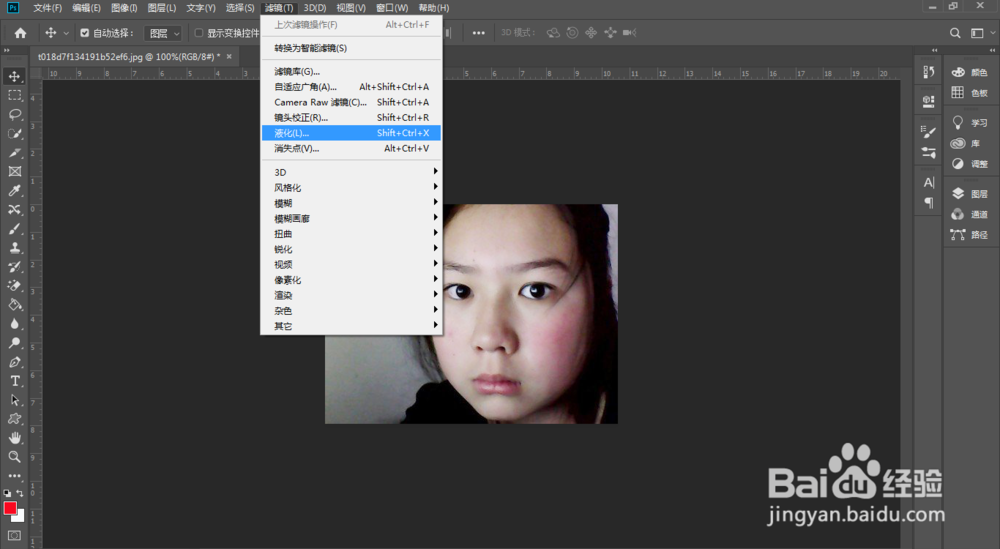
Task: Expand the 锐化 filter submenu
Action: coord(351,249)
